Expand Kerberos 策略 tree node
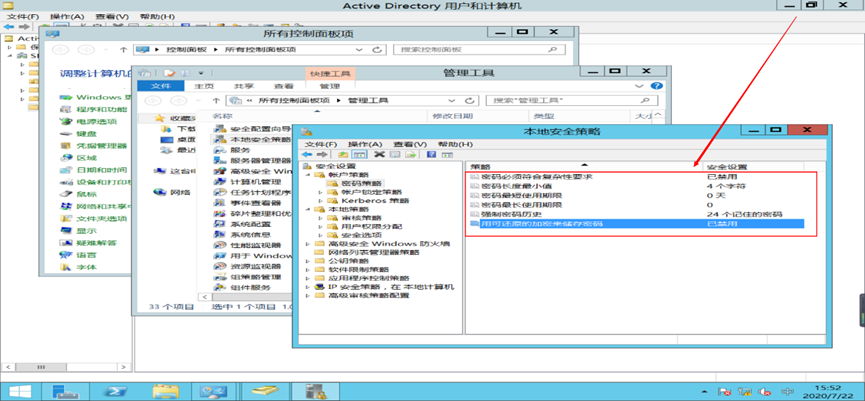 (x=321, y=200)
